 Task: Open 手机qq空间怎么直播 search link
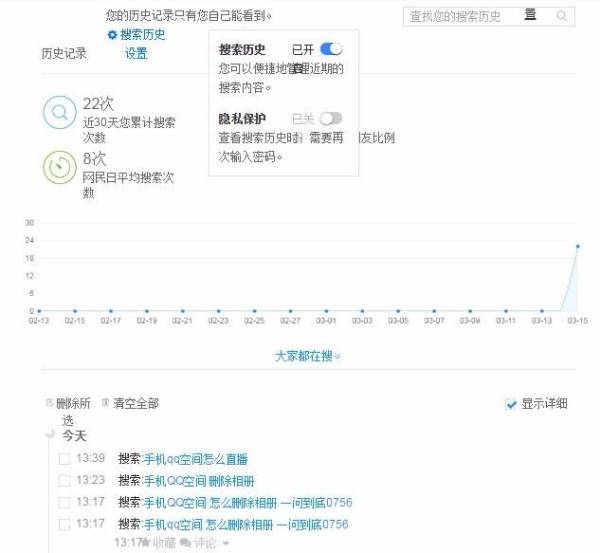pos(196,459)
